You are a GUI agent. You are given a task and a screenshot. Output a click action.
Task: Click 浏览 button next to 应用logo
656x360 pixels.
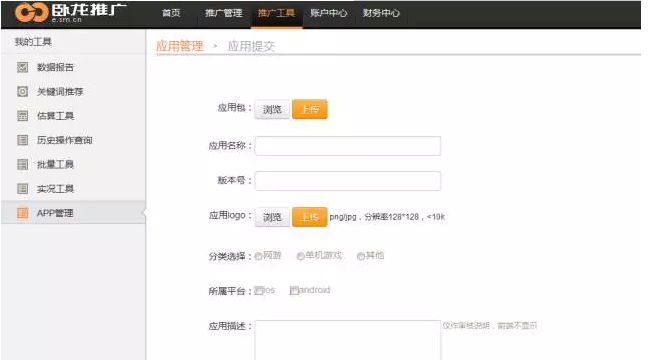coord(272,217)
